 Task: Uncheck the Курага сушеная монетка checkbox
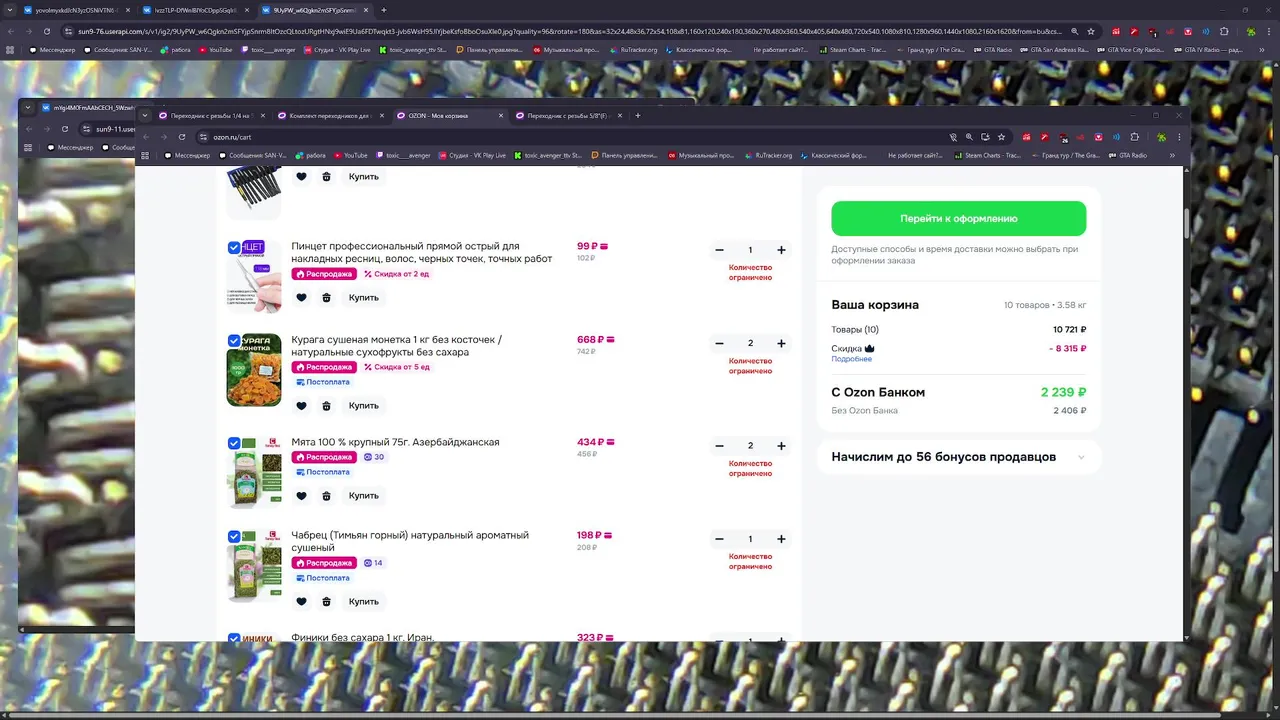(x=234, y=341)
